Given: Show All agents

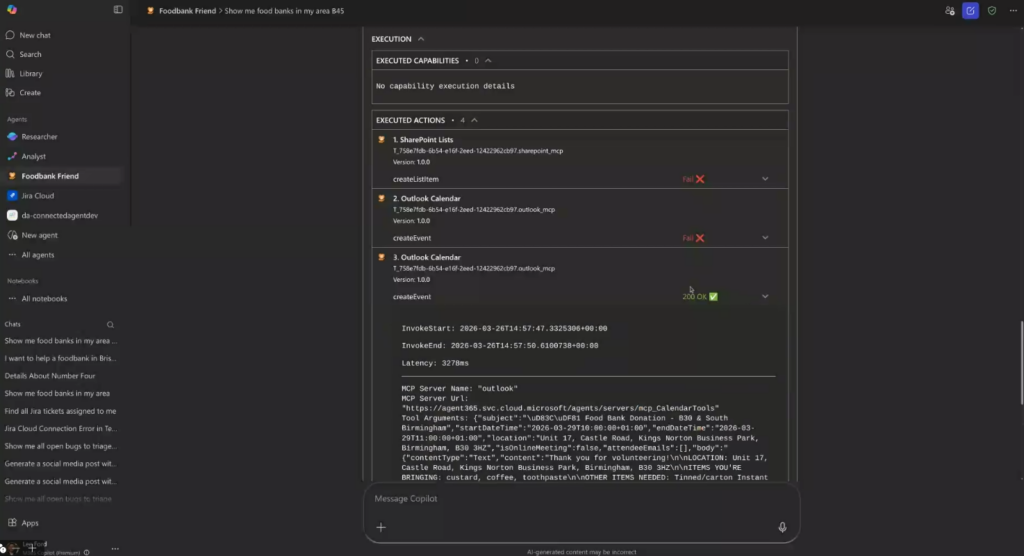Looking at the screenshot, I should click(38, 255).
